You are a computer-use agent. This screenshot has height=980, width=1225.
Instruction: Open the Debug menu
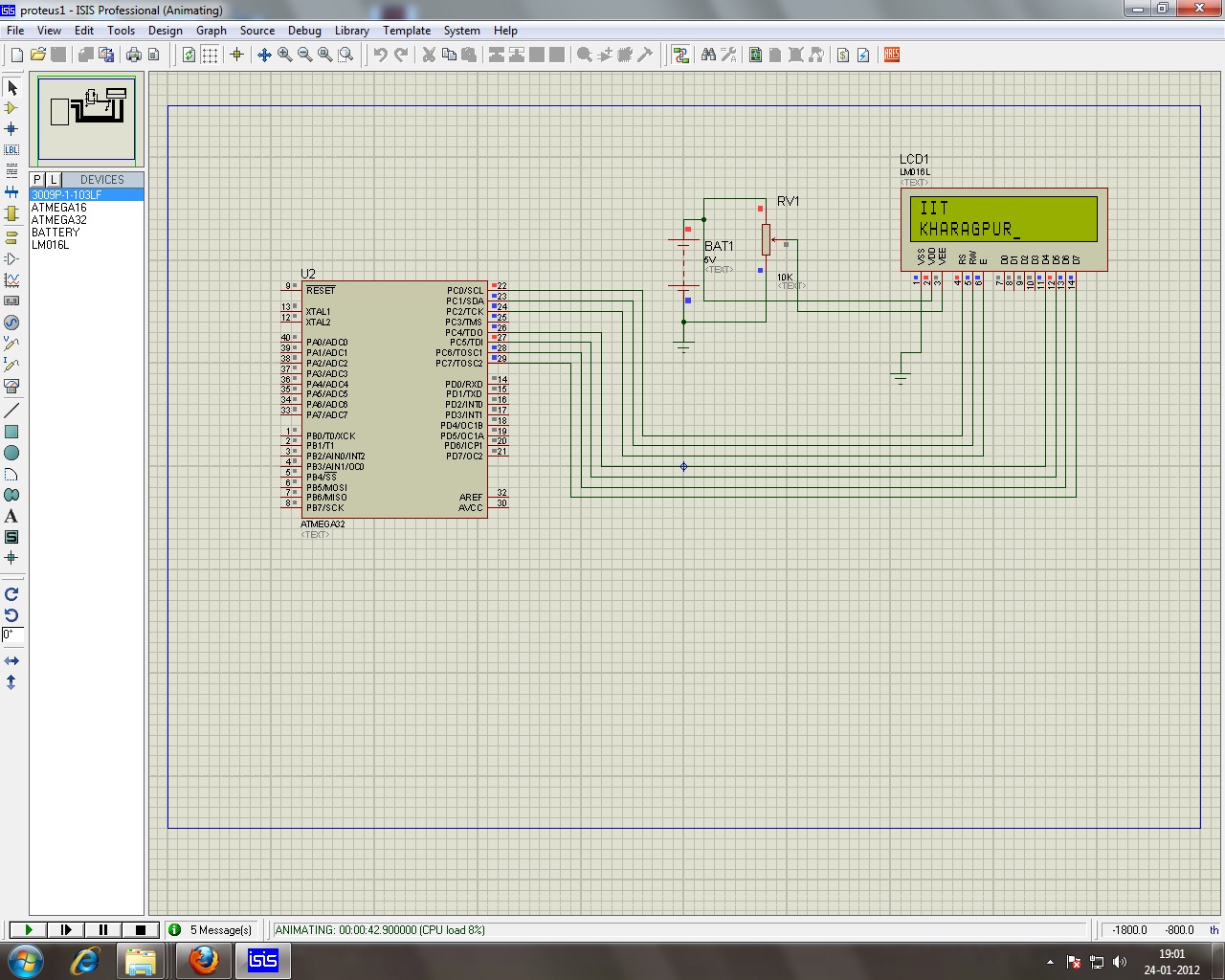tap(304, 31)
